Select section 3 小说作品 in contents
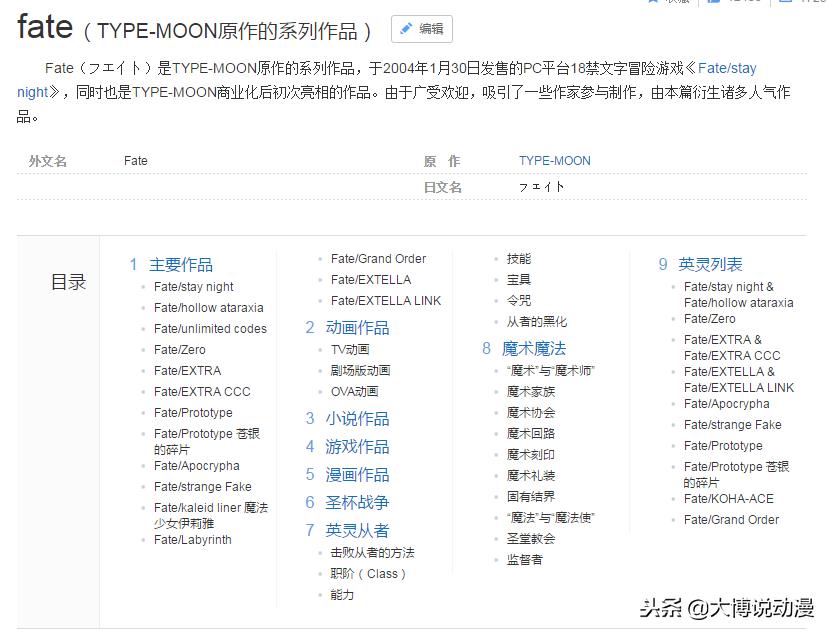This screenshot has height=636, width=832. [x=357, y=418]
